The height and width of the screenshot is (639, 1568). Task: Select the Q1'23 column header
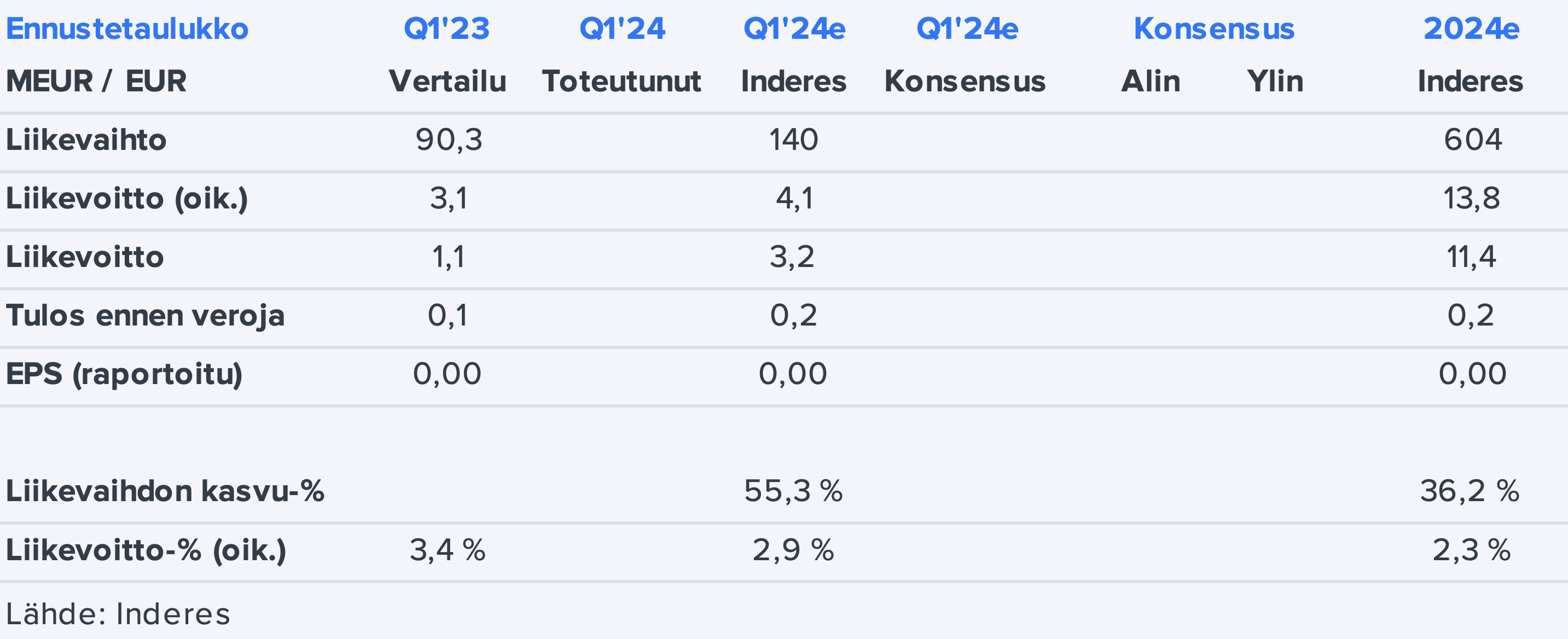(x=447, y=28)
